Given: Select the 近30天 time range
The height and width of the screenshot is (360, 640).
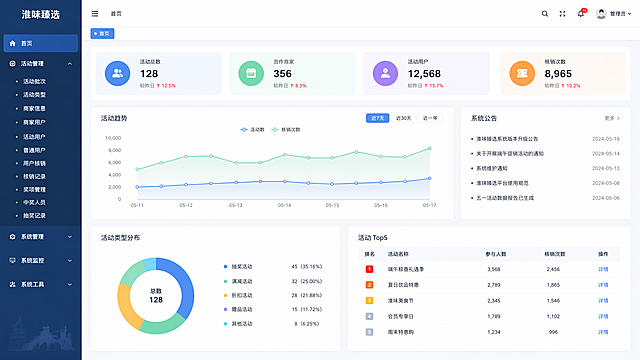Looking at the screenshot, I should pos(403,118).
